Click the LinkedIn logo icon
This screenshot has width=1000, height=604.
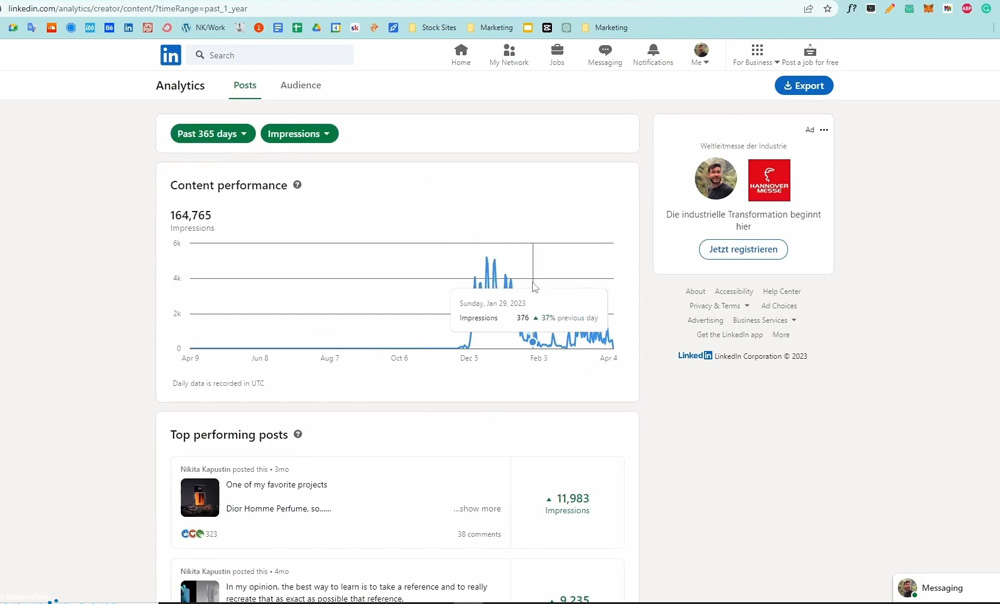(x=170, y=55)
